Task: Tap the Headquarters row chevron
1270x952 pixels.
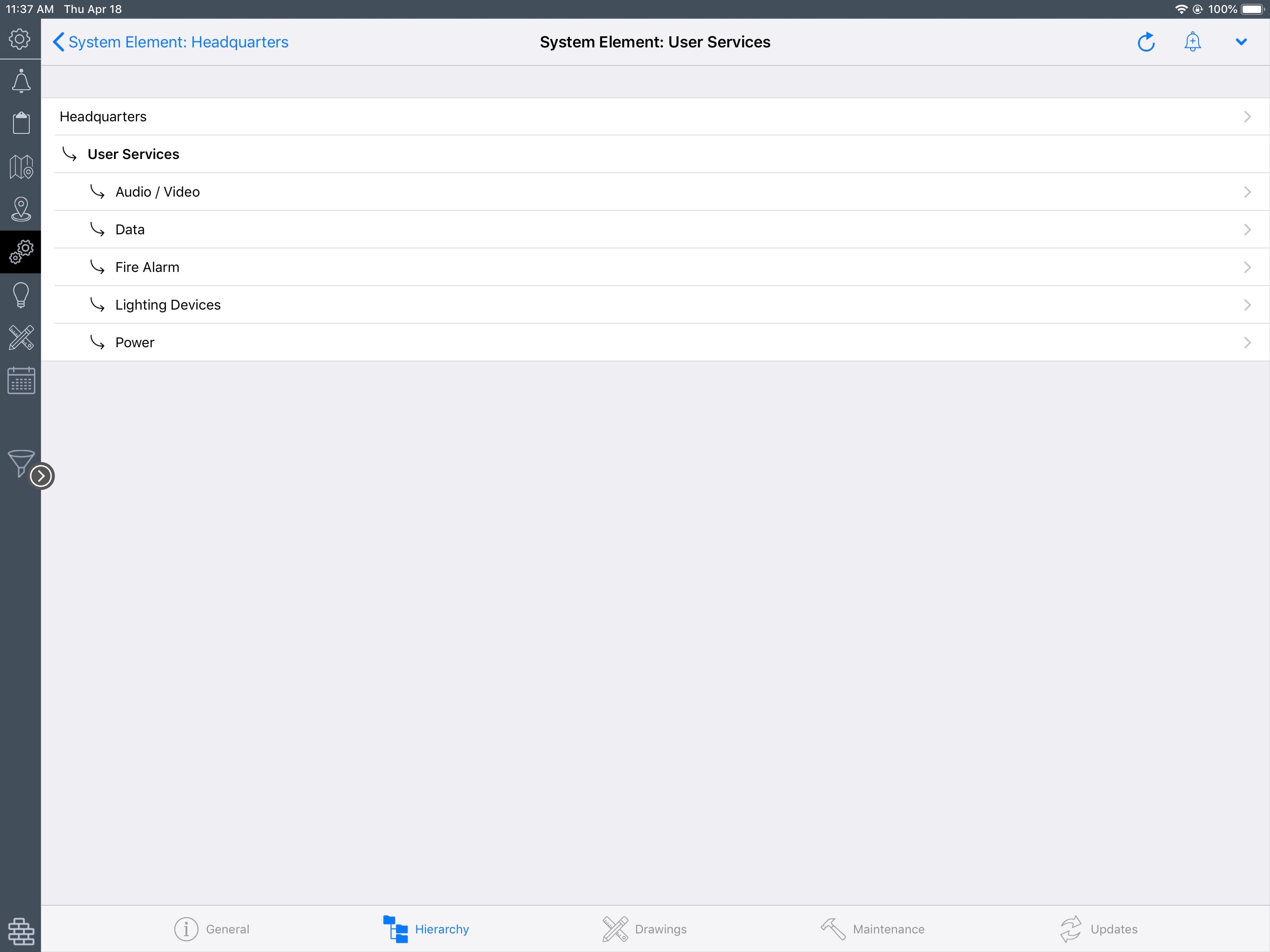Action: pyautogui.click(x=1247, y=117)
